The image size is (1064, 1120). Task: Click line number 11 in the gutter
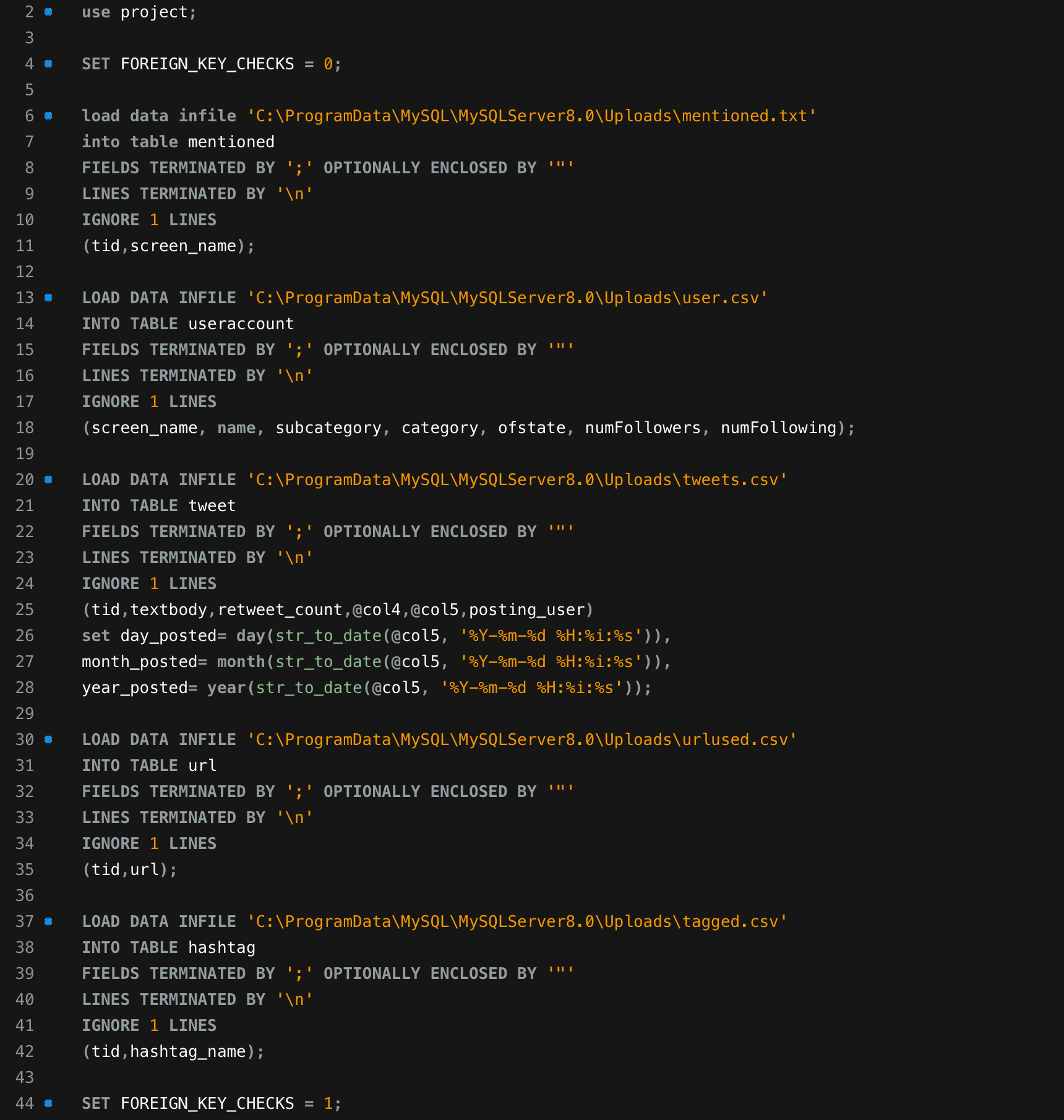tap(25, 246)
